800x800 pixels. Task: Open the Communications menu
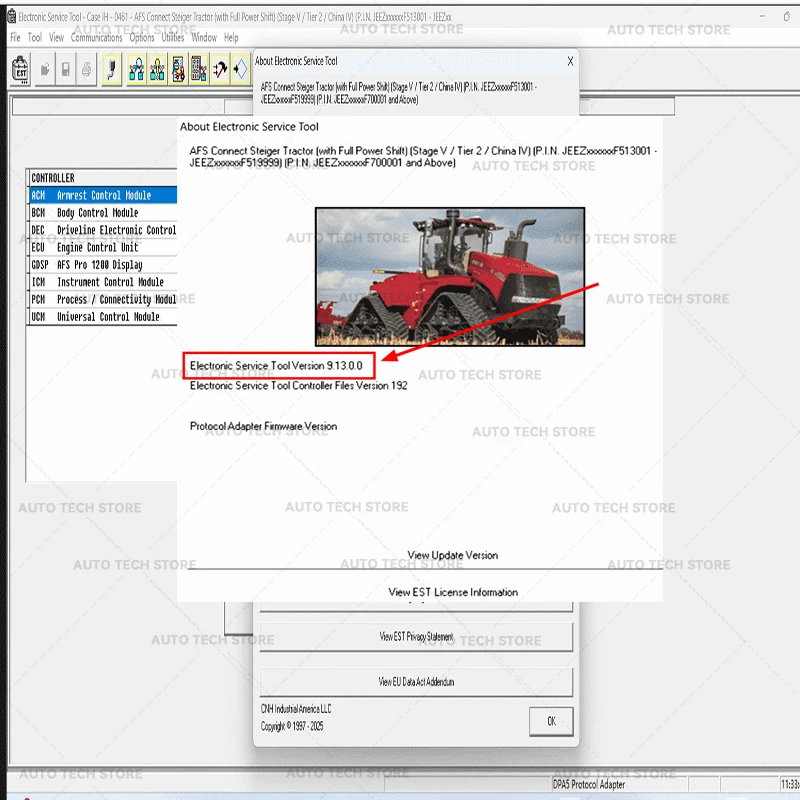coord(96,37)
